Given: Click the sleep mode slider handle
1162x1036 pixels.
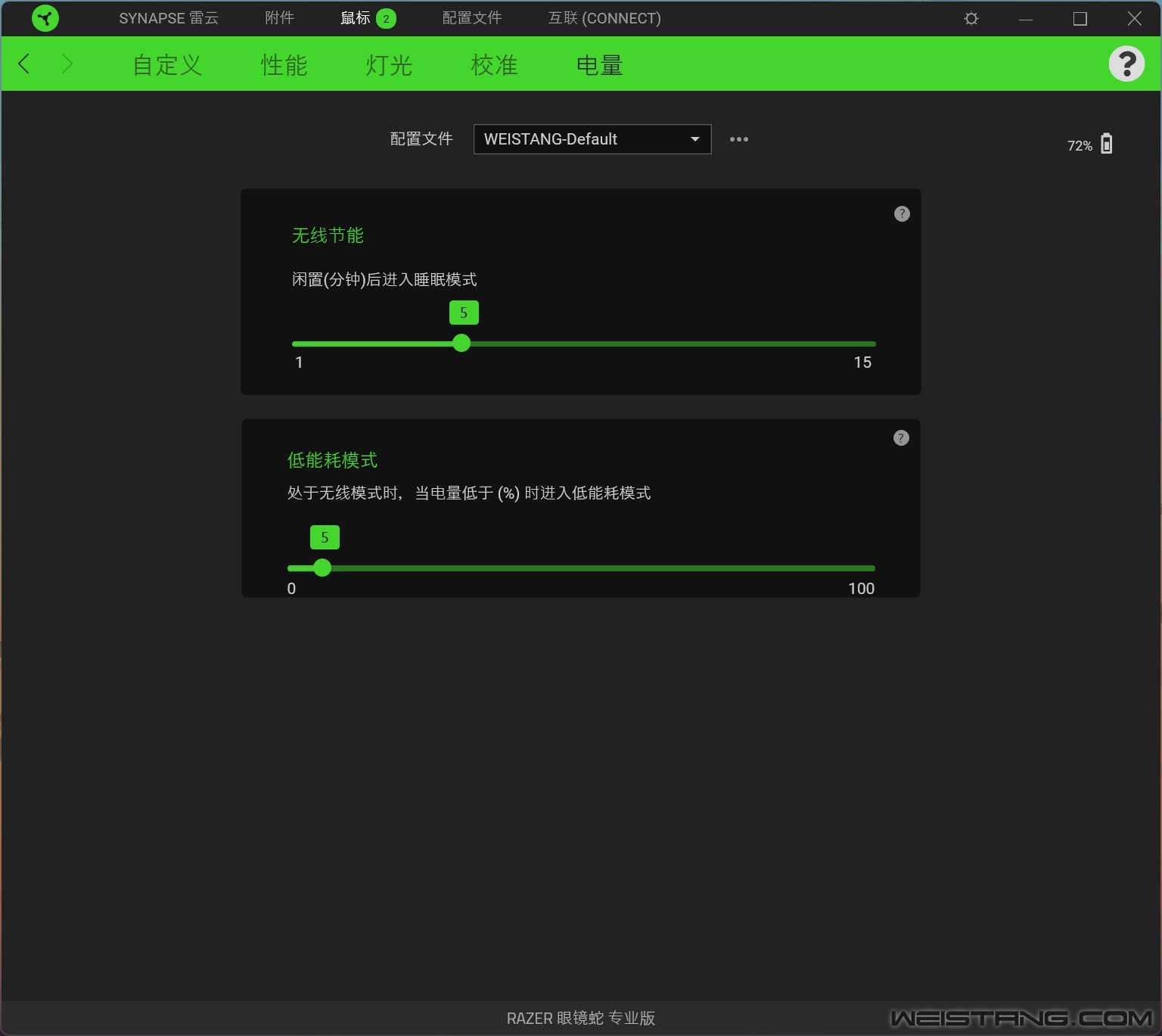Looking at the screenshot, I should 461,344.
